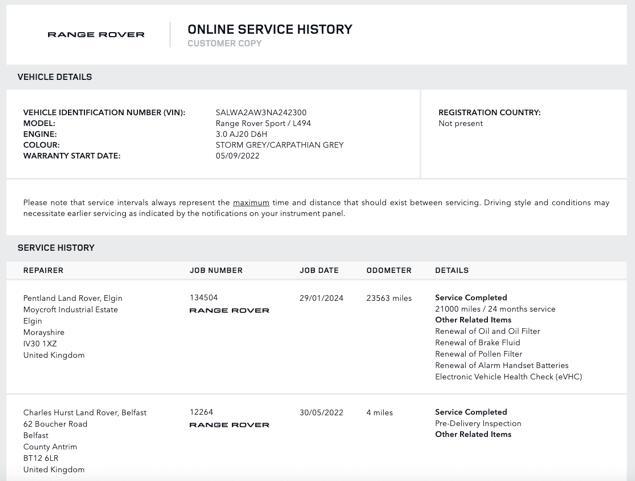Click 'Renewal of Oil and Oil Filter' item
This screenshot has height=481, width=635.
click(x=488, y=331)
